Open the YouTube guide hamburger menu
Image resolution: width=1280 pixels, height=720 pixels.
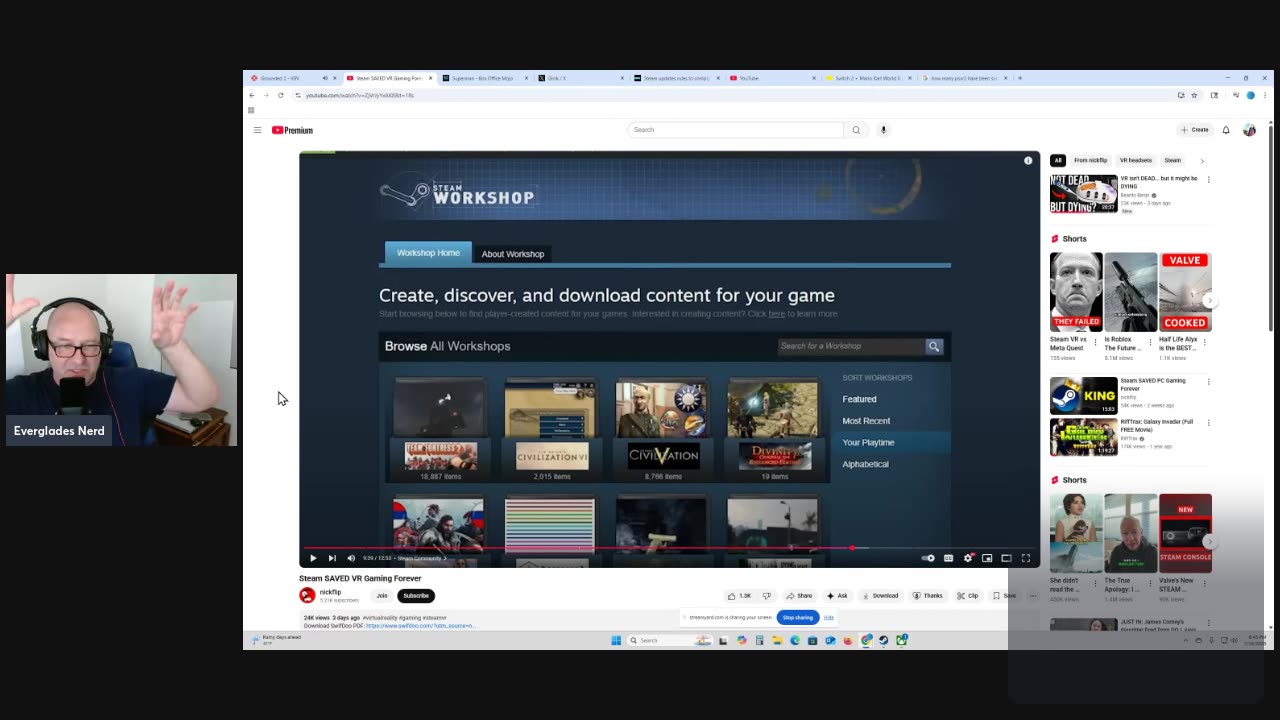click(x=257, y=130)
